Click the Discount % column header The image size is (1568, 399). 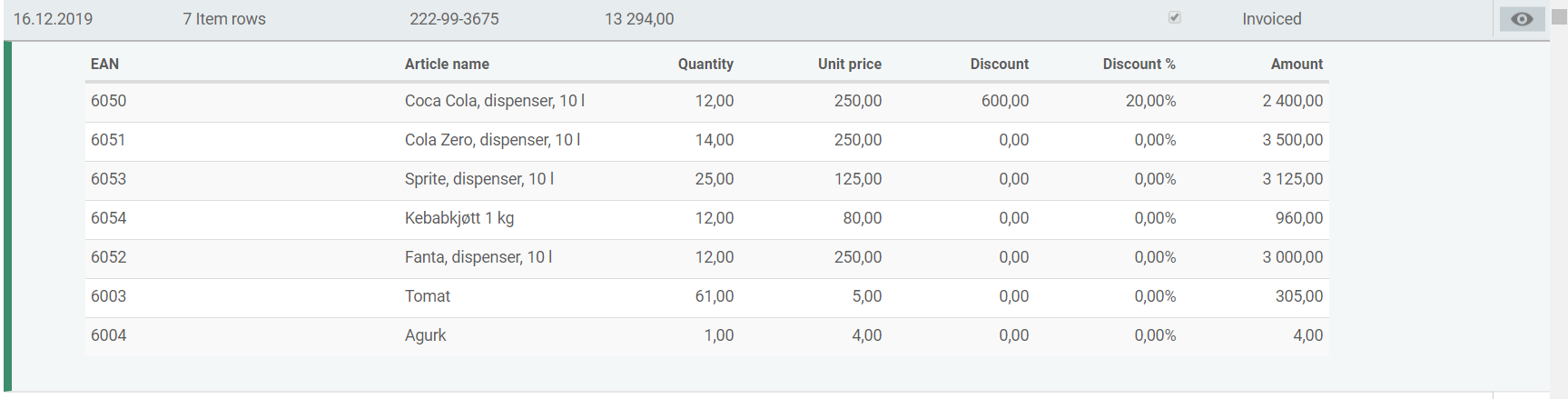point(1139,64)
